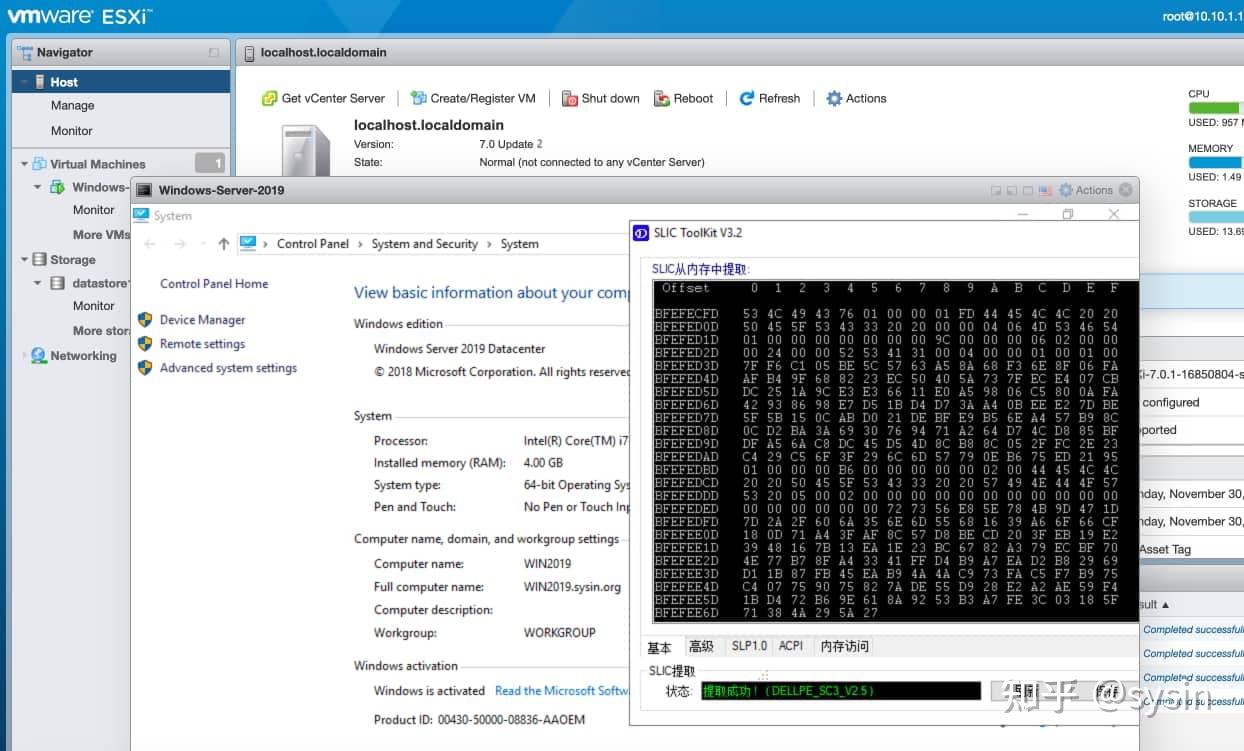Click console keyboard layout flag icon
Viewport: 1244px width, 751px height.
[x=1045, y=190]
